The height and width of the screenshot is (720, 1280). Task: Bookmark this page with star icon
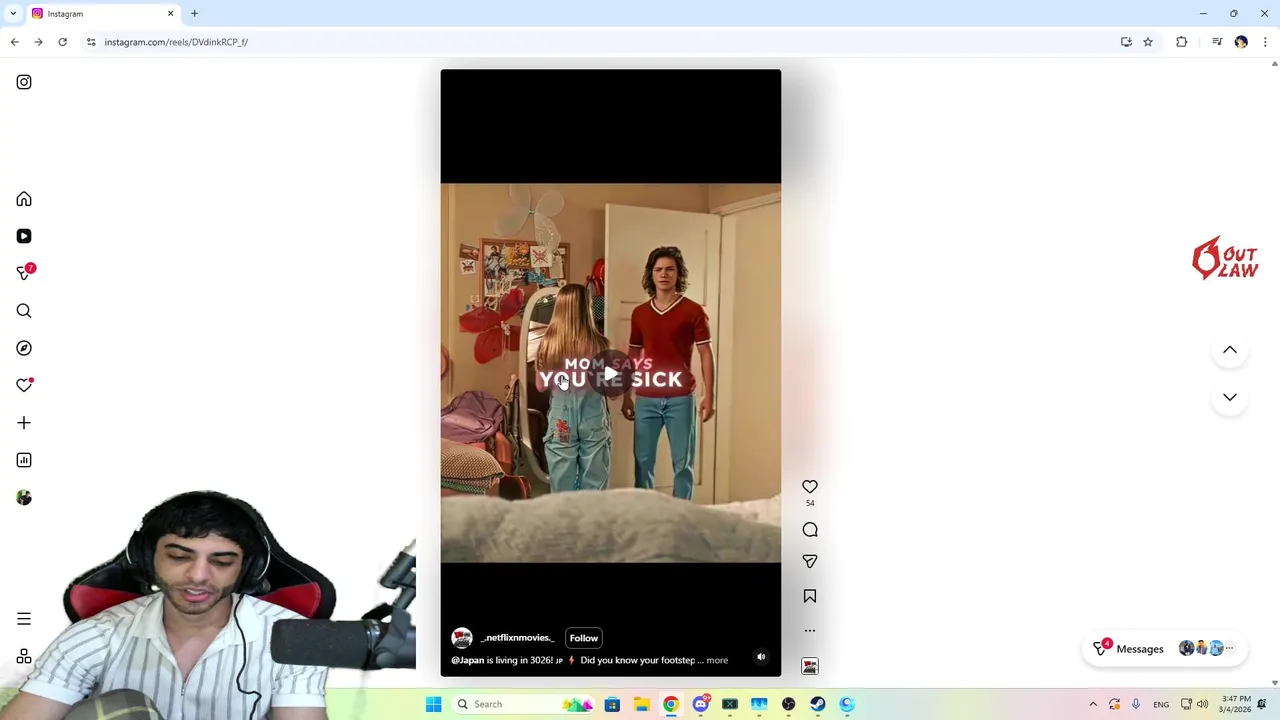pos(1148,42)
